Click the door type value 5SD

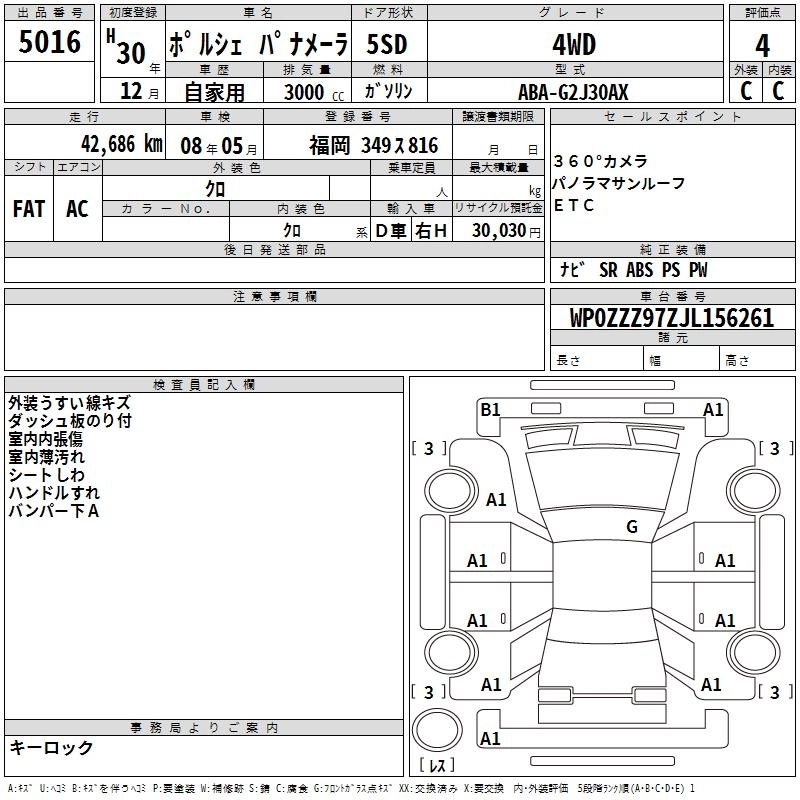387,44
